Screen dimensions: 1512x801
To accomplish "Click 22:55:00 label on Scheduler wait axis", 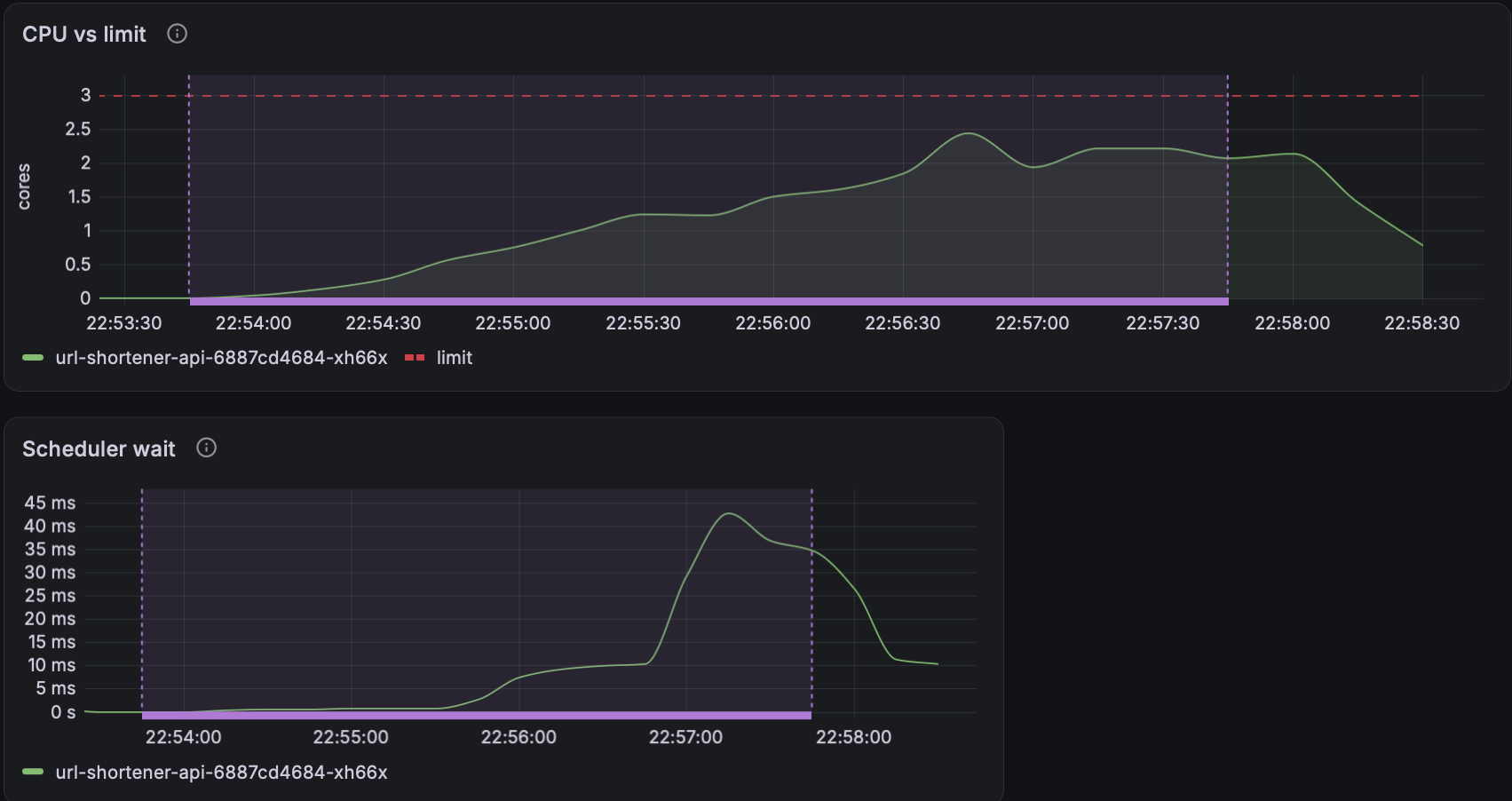I will coord(351,737).
